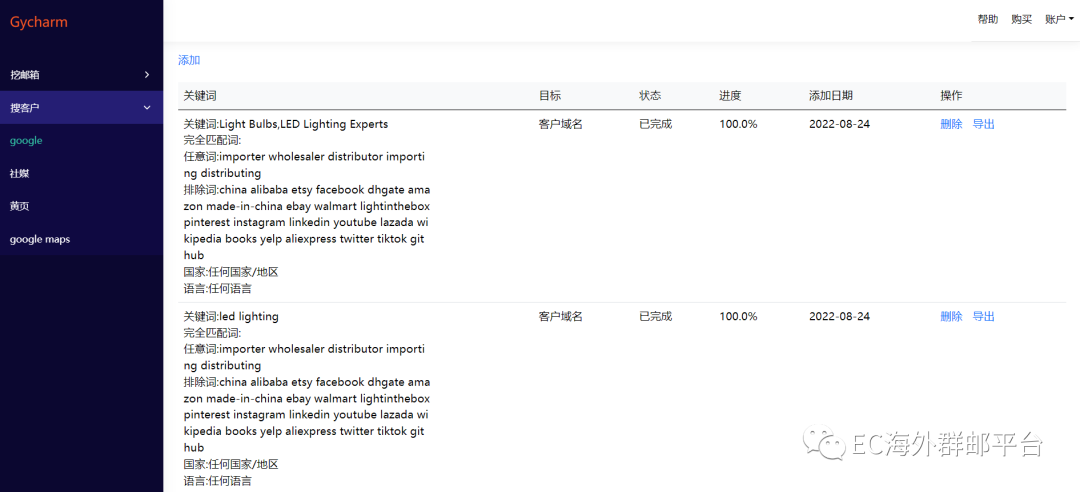Viewport: 1080px width, 492px height.
Task: Select google maps in sidebar
Action: tap(40, 239)
